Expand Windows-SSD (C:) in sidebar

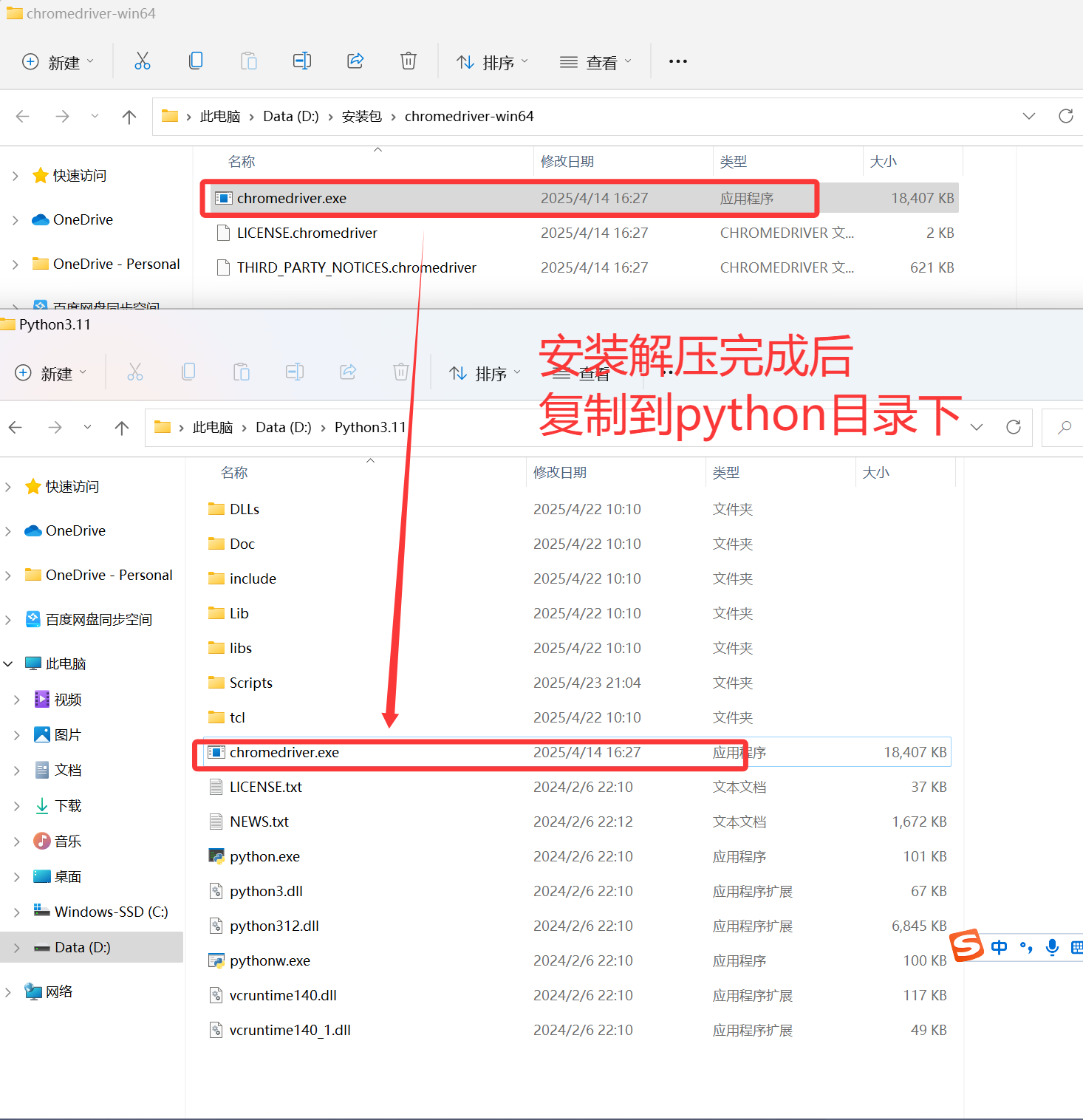16,912
